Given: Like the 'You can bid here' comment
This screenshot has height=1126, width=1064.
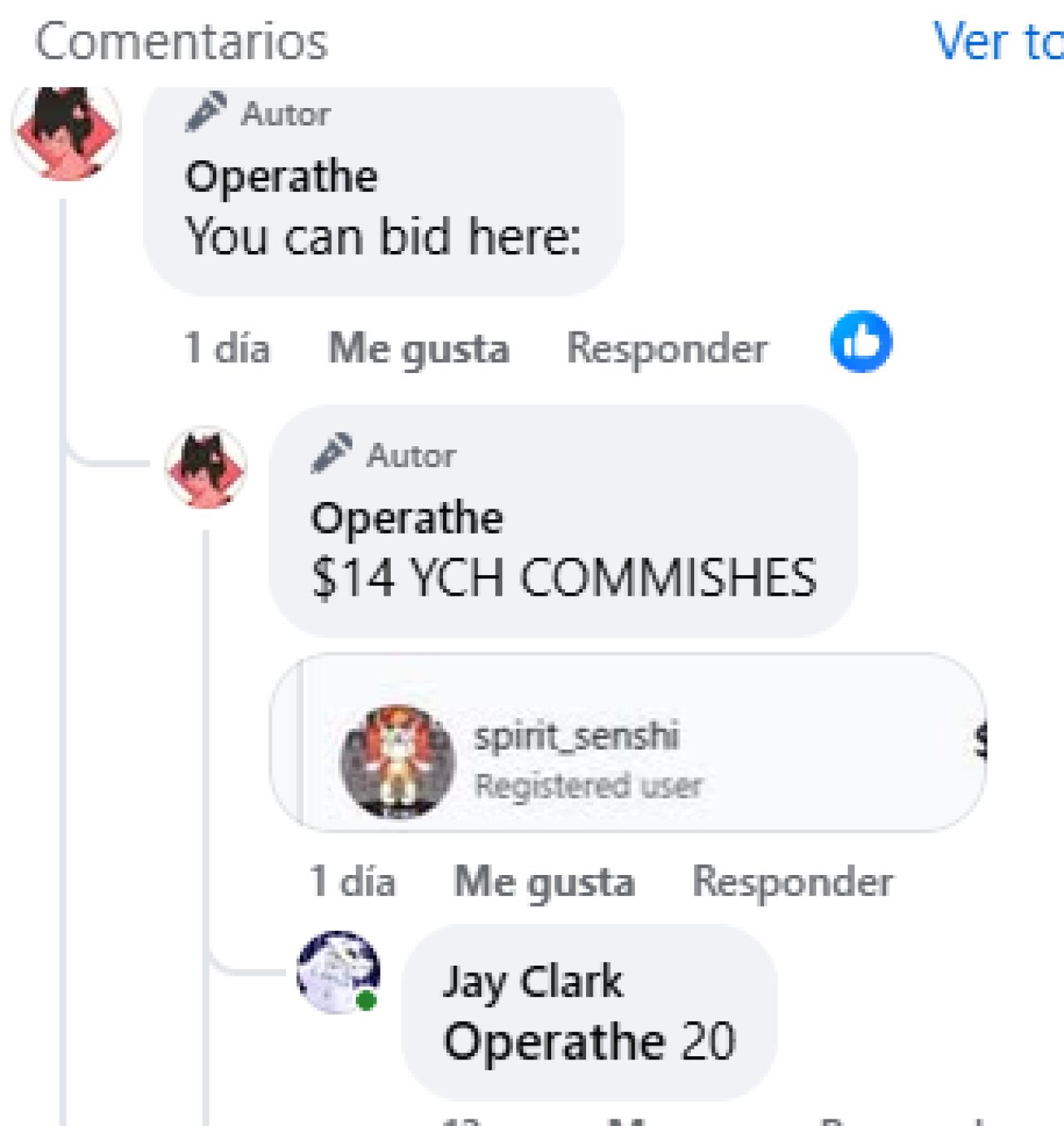Looking at the screenshot, I should (x=419, y=348).
